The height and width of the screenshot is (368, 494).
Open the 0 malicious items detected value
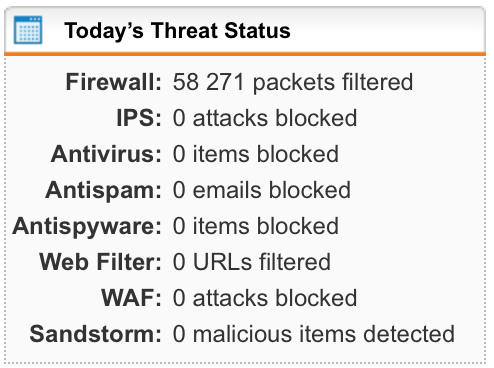pos(314,334)
